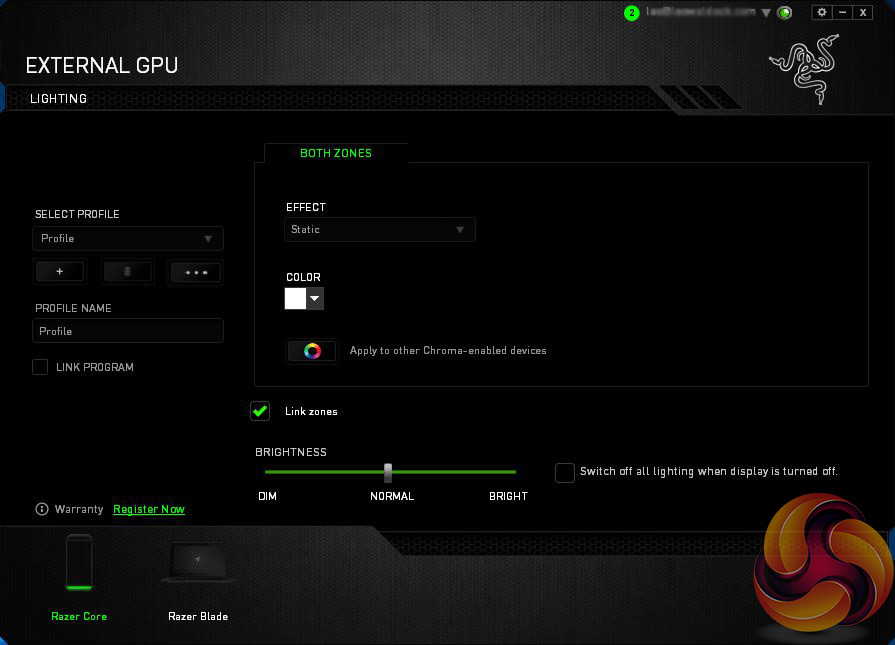Viewport: 895px width, 645px height.
Task: Click the Warranty info icon
Action: point(42,509)
